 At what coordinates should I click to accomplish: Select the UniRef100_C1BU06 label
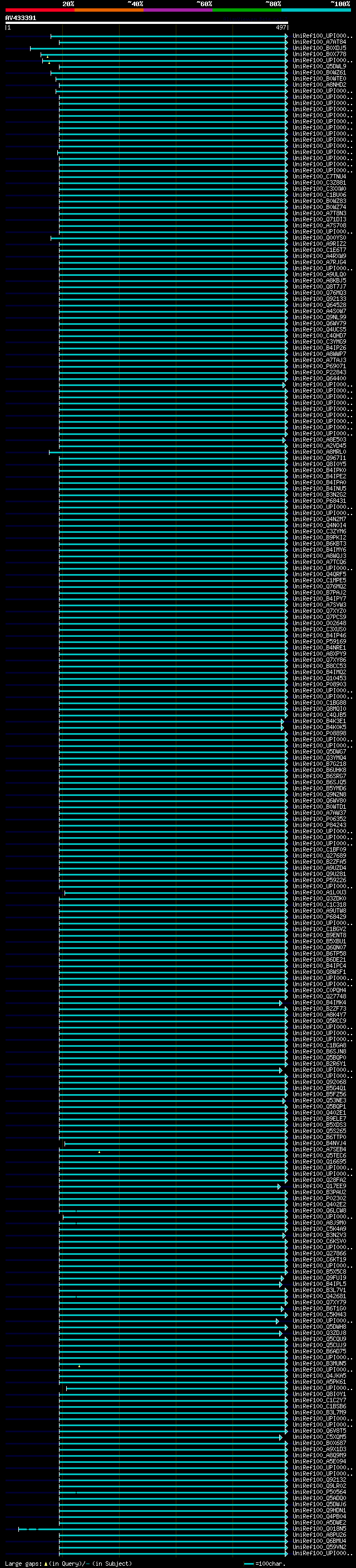319,195
